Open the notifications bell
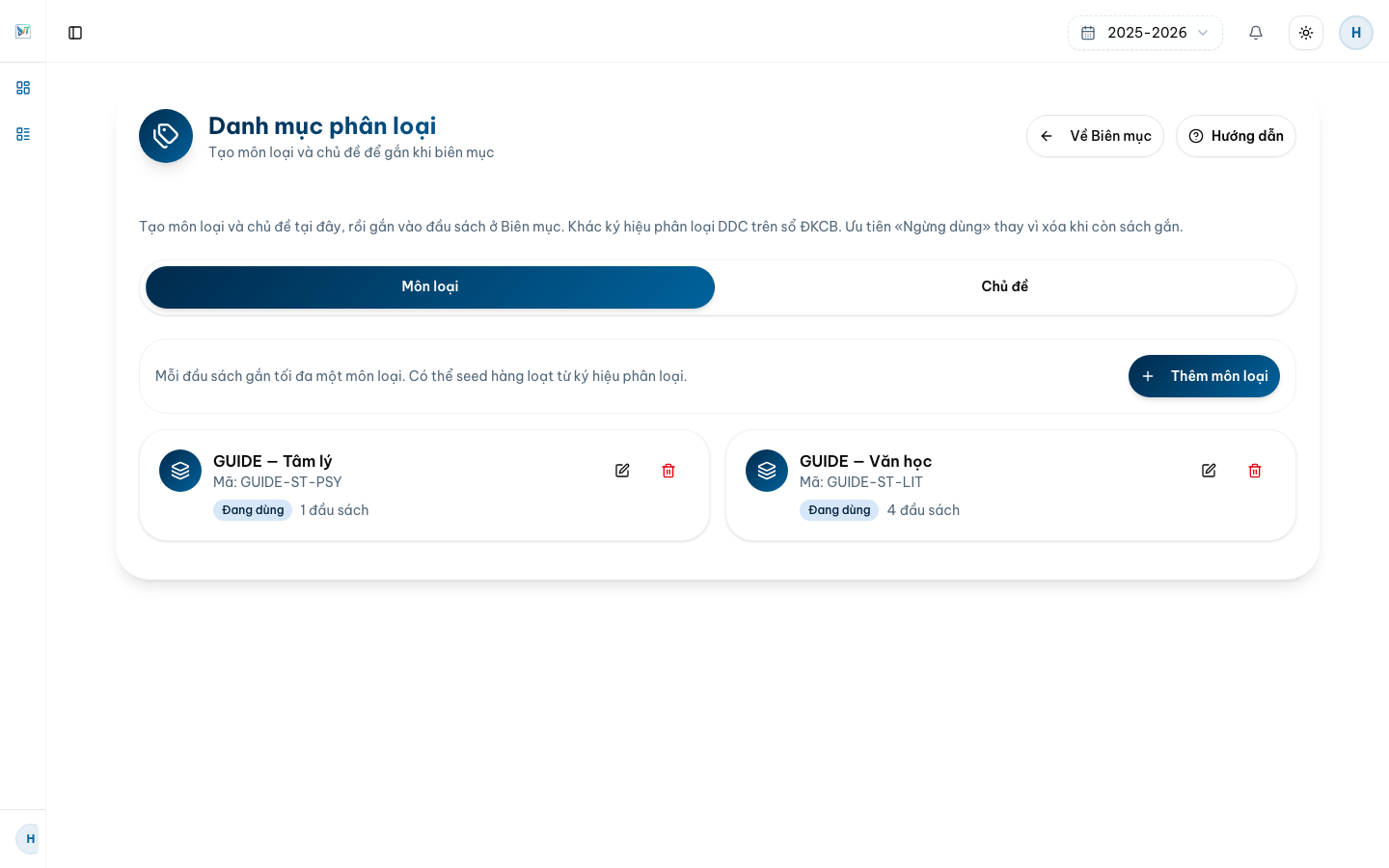This screenshot has width=1389, height=868. click(1256, 33)
